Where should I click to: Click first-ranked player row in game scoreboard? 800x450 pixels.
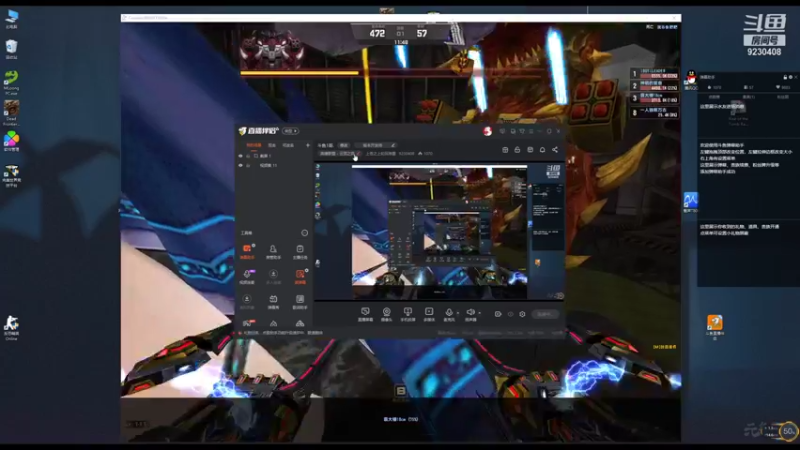click(x=655, y=73)
